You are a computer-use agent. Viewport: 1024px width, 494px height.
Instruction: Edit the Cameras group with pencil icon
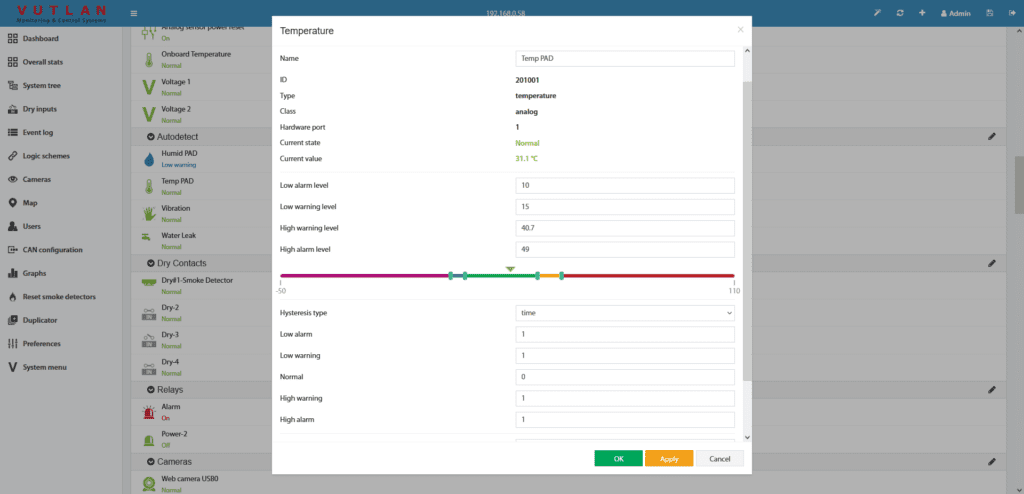[x=992, y=461]
